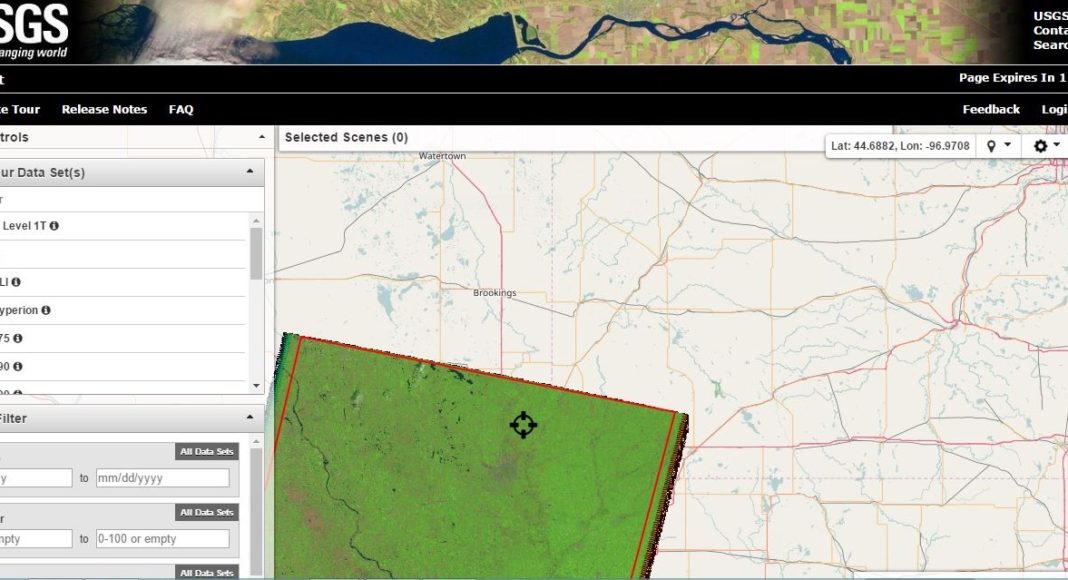
Task: Click the info icon beside the LI dataset
Action: point(16,282)
